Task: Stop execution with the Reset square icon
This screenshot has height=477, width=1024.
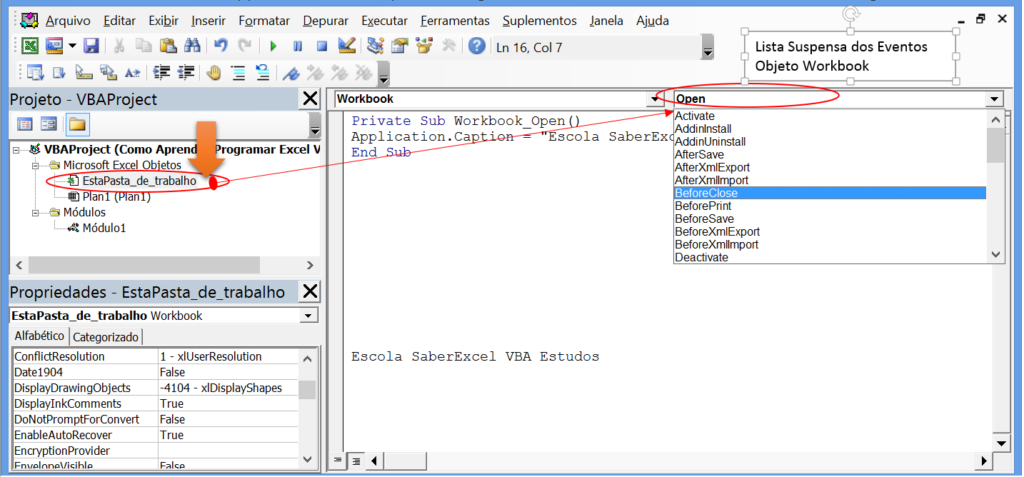Action: [322, 46]
